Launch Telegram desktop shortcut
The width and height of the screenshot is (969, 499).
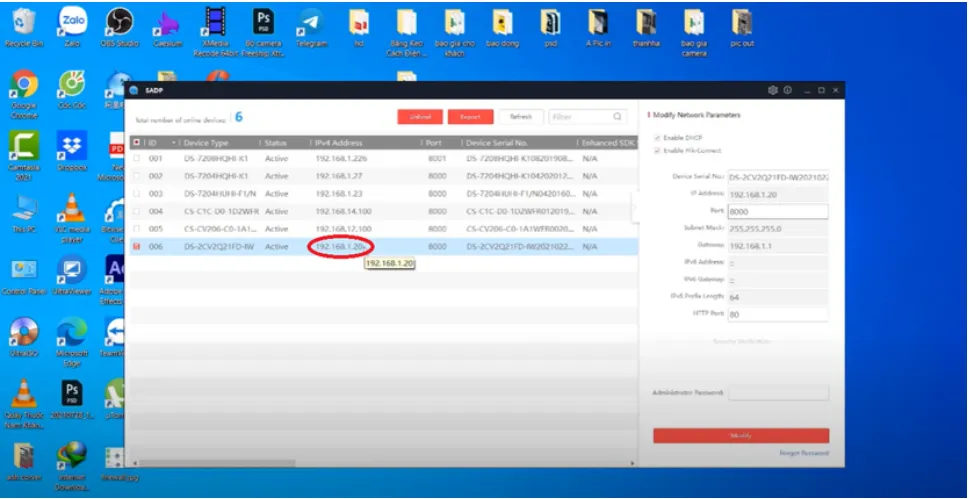[x=311, y=28]
